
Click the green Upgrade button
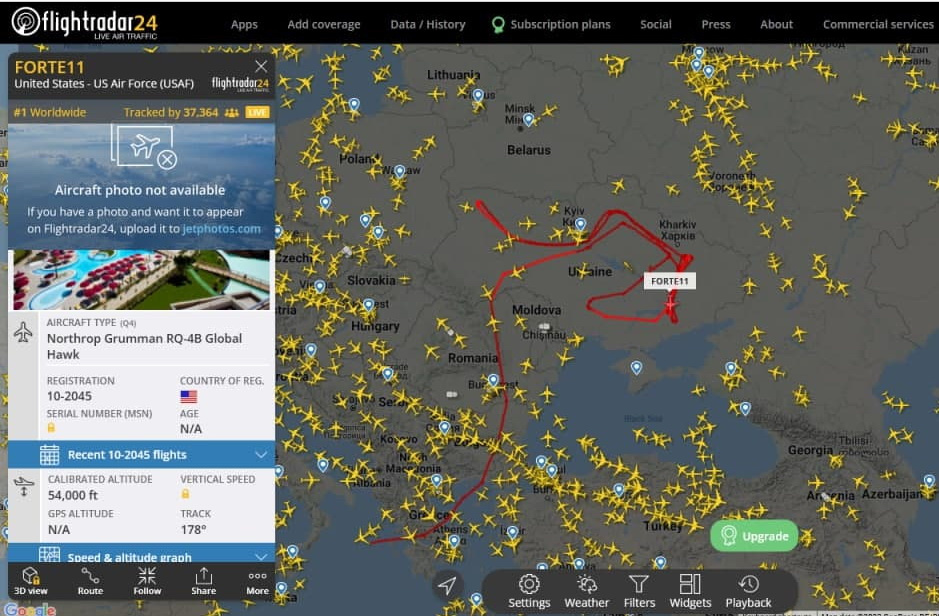coord(755,536)
